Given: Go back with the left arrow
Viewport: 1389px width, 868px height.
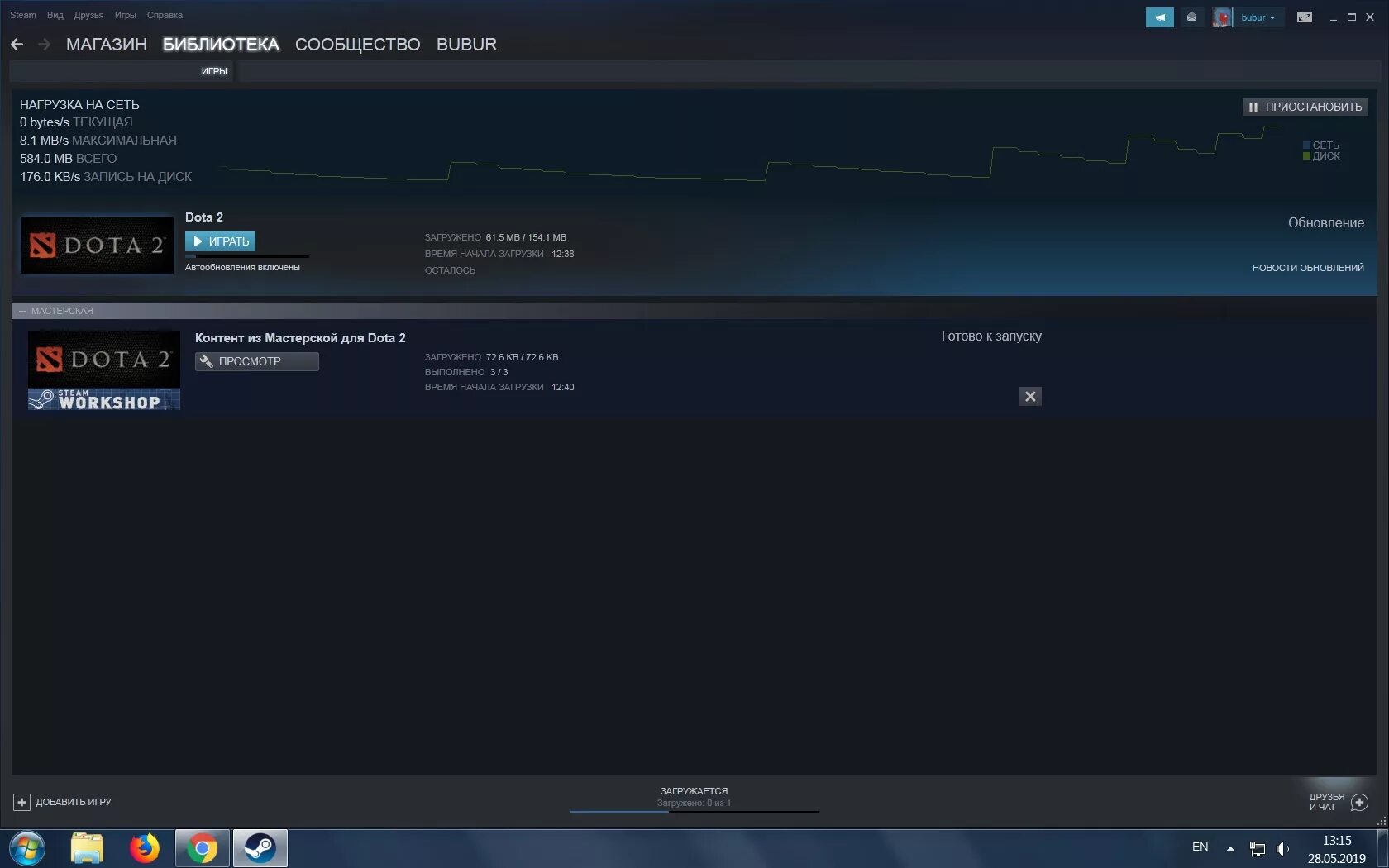Looking at the screenshot, I should click(x=17, y=45).
